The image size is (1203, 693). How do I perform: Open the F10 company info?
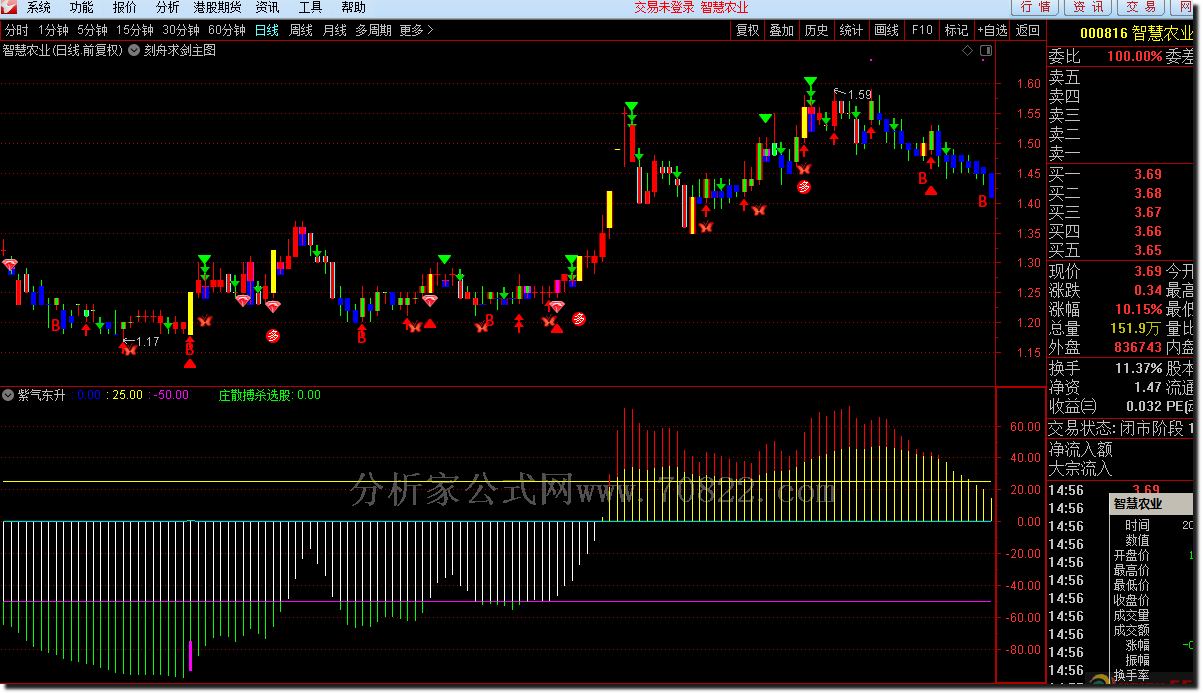[x=921, y=30]
